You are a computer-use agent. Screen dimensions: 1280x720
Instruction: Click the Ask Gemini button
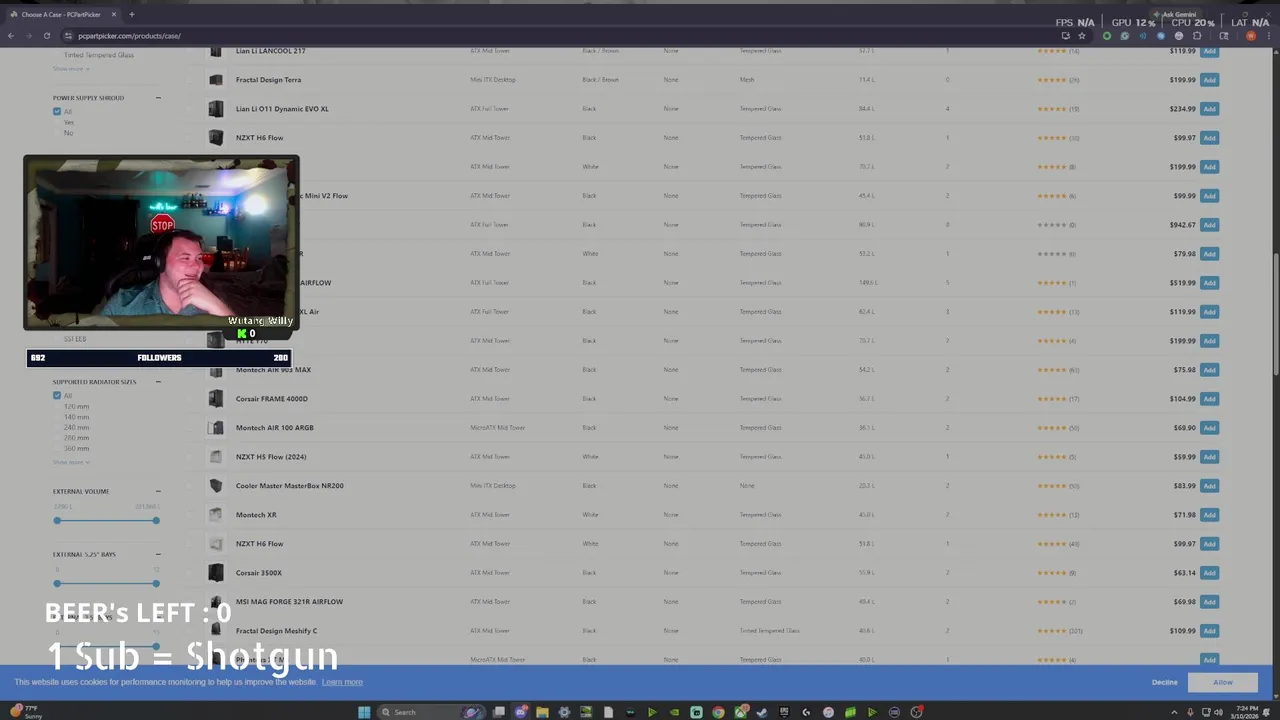click(1175, 14)
